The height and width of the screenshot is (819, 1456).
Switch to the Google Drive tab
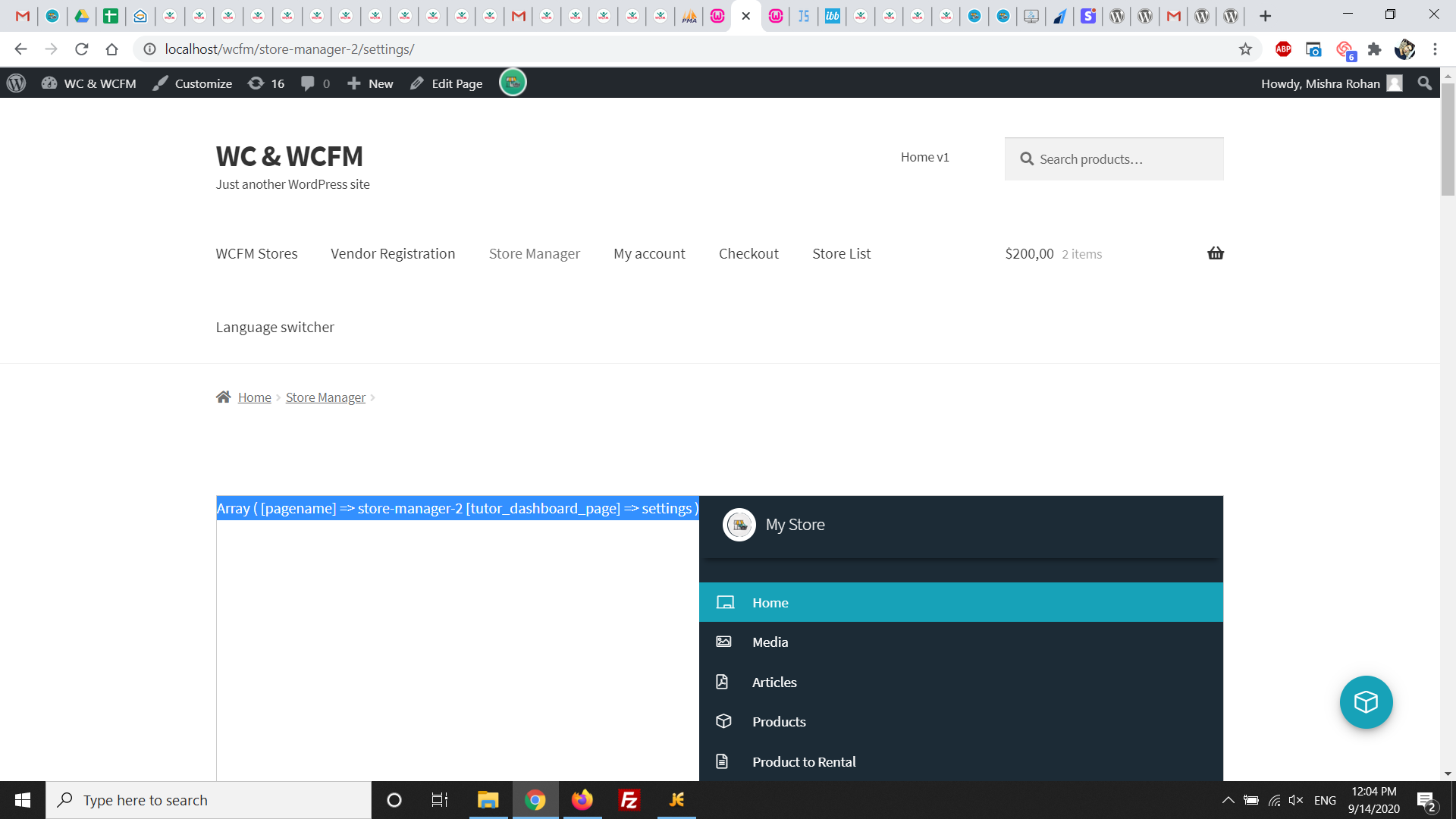point(81,16)
